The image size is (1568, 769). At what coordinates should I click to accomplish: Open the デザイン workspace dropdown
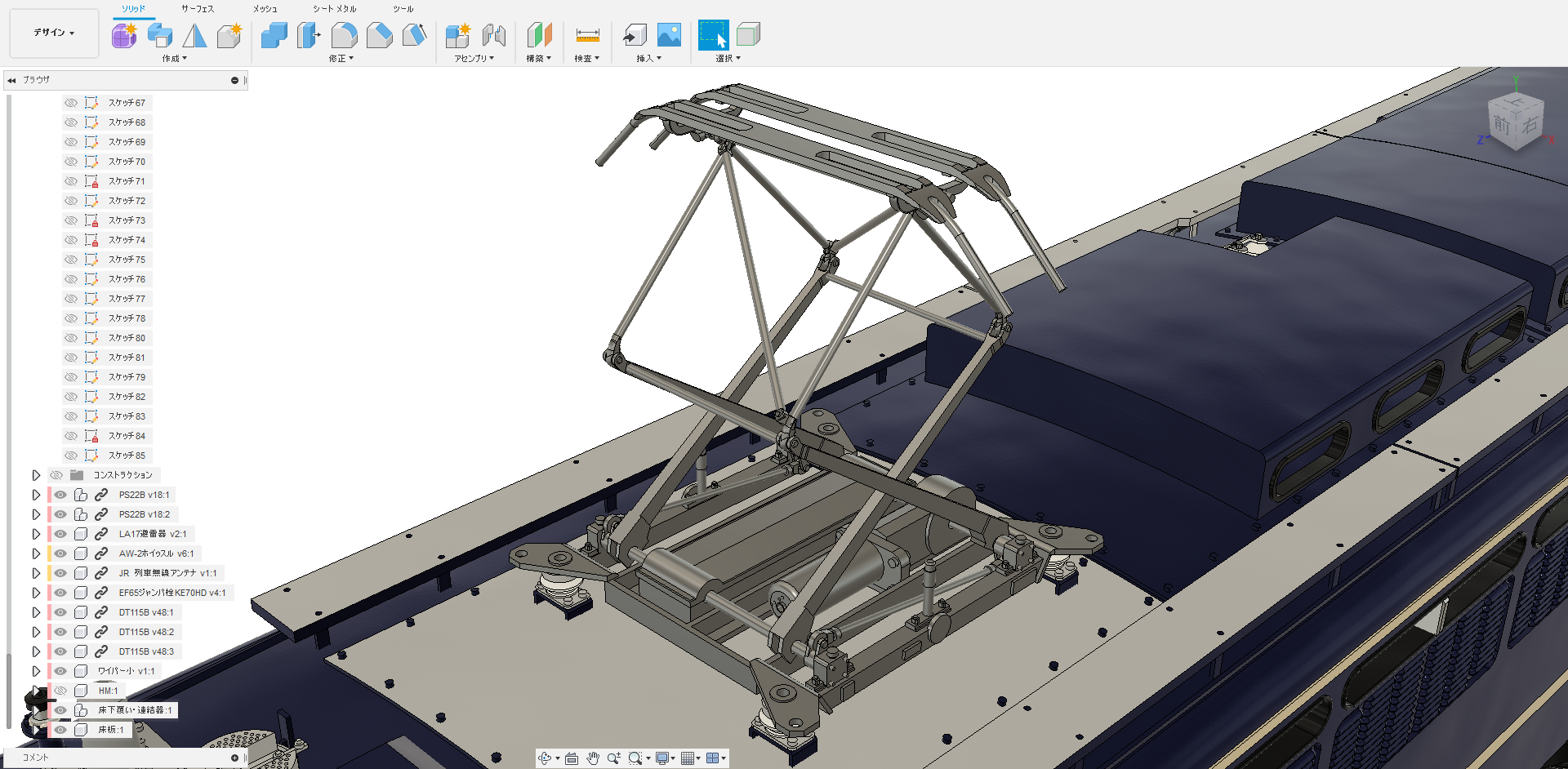click(x=54, y=33)
